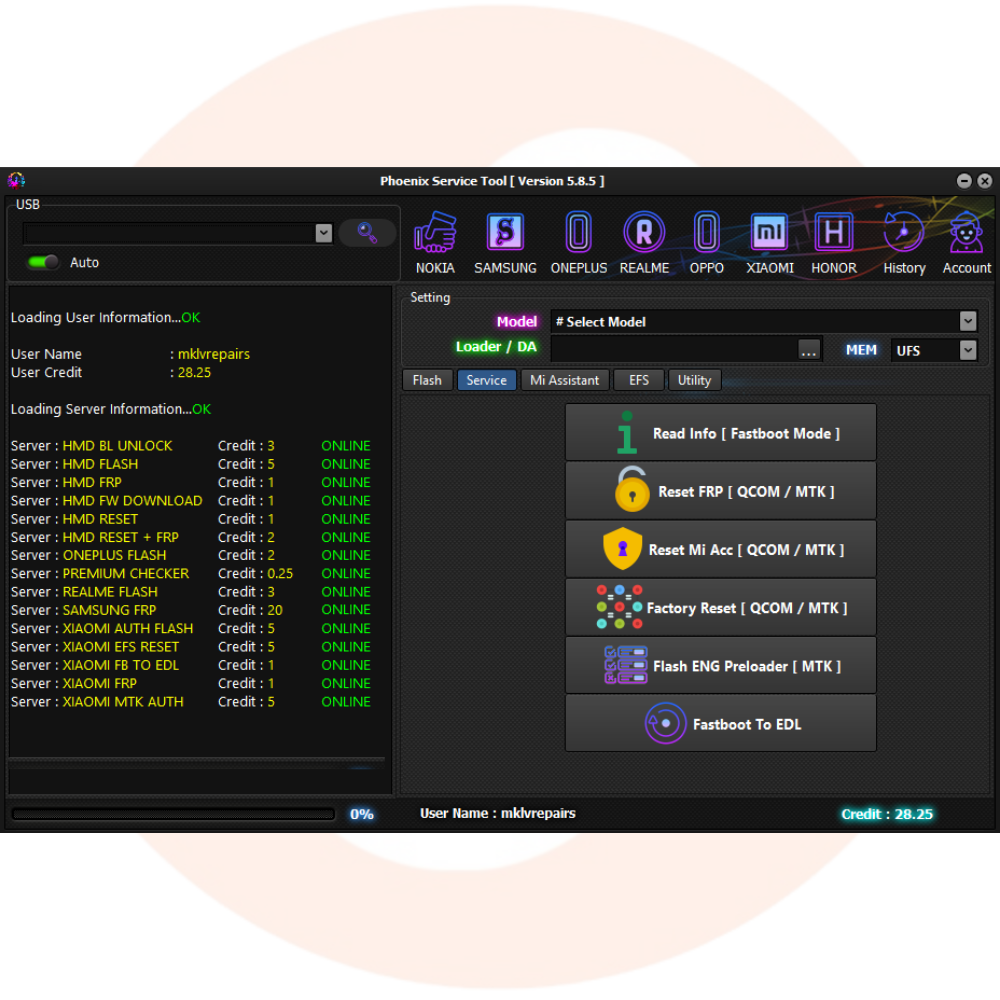Open the SAMSUNG brand section
Image resolution: width=1000 pixels, height=1000 pixels.
(505, 243)
